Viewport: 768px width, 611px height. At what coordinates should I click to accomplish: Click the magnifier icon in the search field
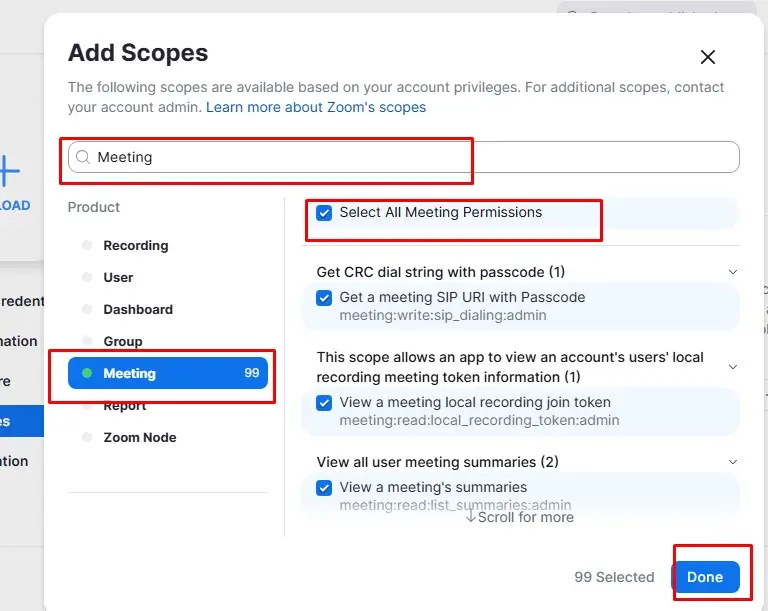(83, 157)
